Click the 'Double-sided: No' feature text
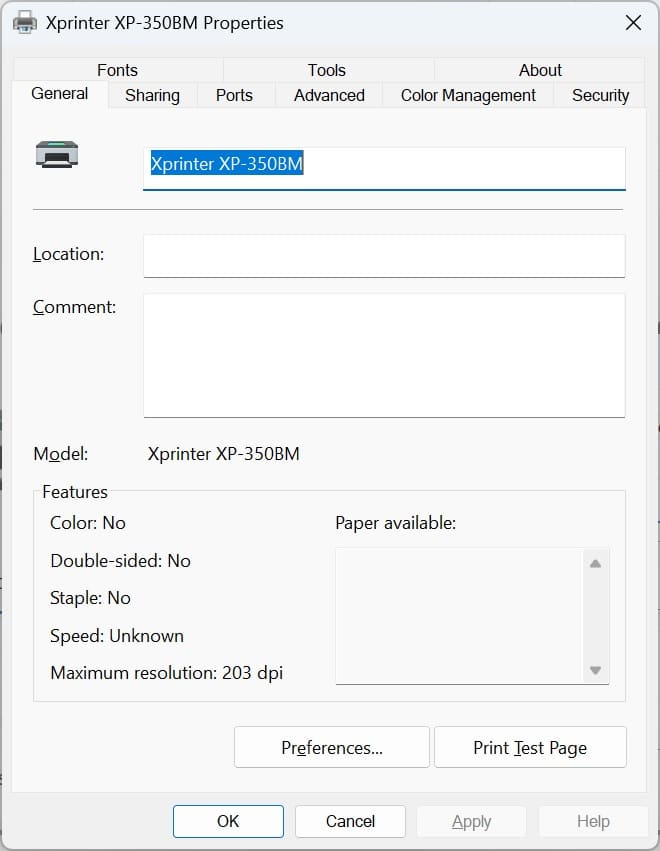Viewport: 660px width, 851px height. [120, 561]
